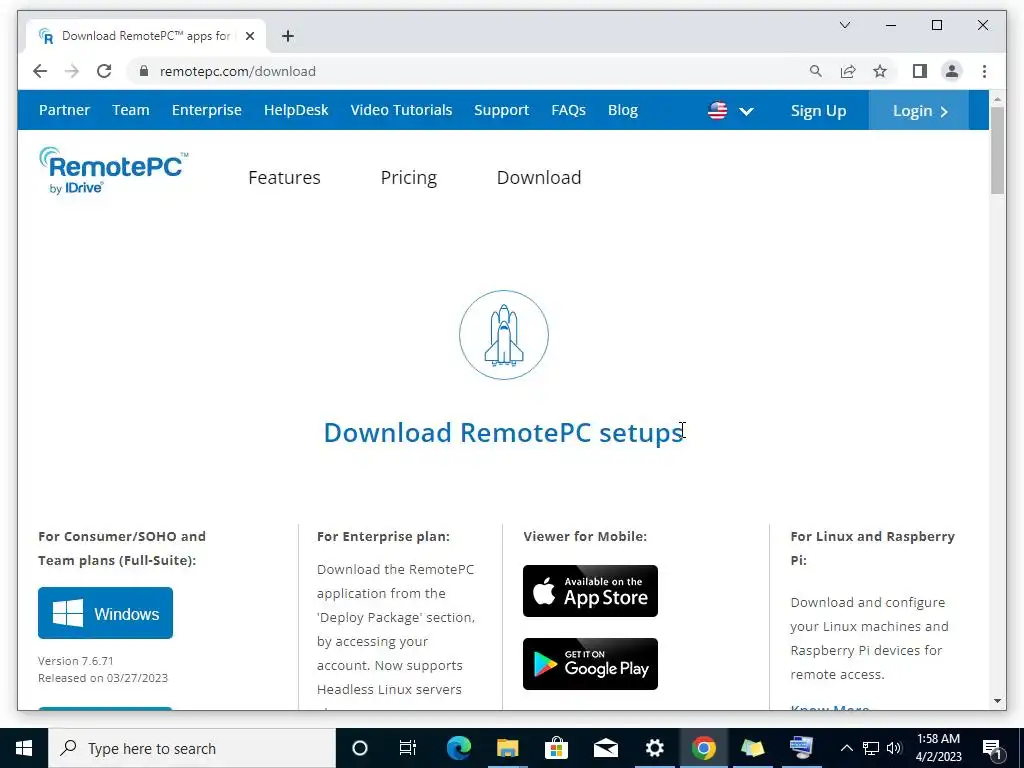Open volume speaker icon in tray
This screenshot has height=768, width=1024.
(x=894, y=748)
